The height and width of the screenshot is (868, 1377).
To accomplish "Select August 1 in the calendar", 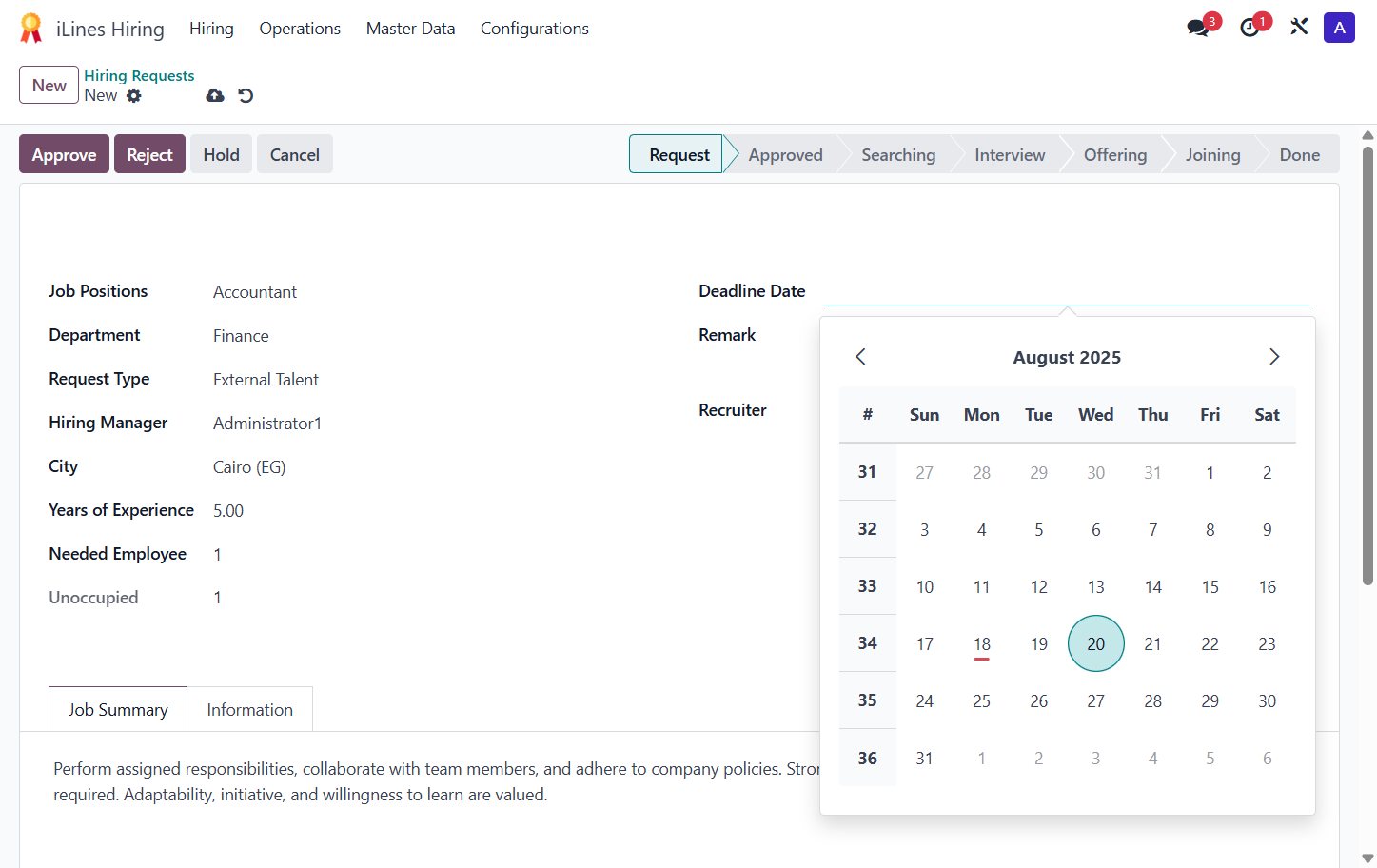I will [x=1210, y=472].
